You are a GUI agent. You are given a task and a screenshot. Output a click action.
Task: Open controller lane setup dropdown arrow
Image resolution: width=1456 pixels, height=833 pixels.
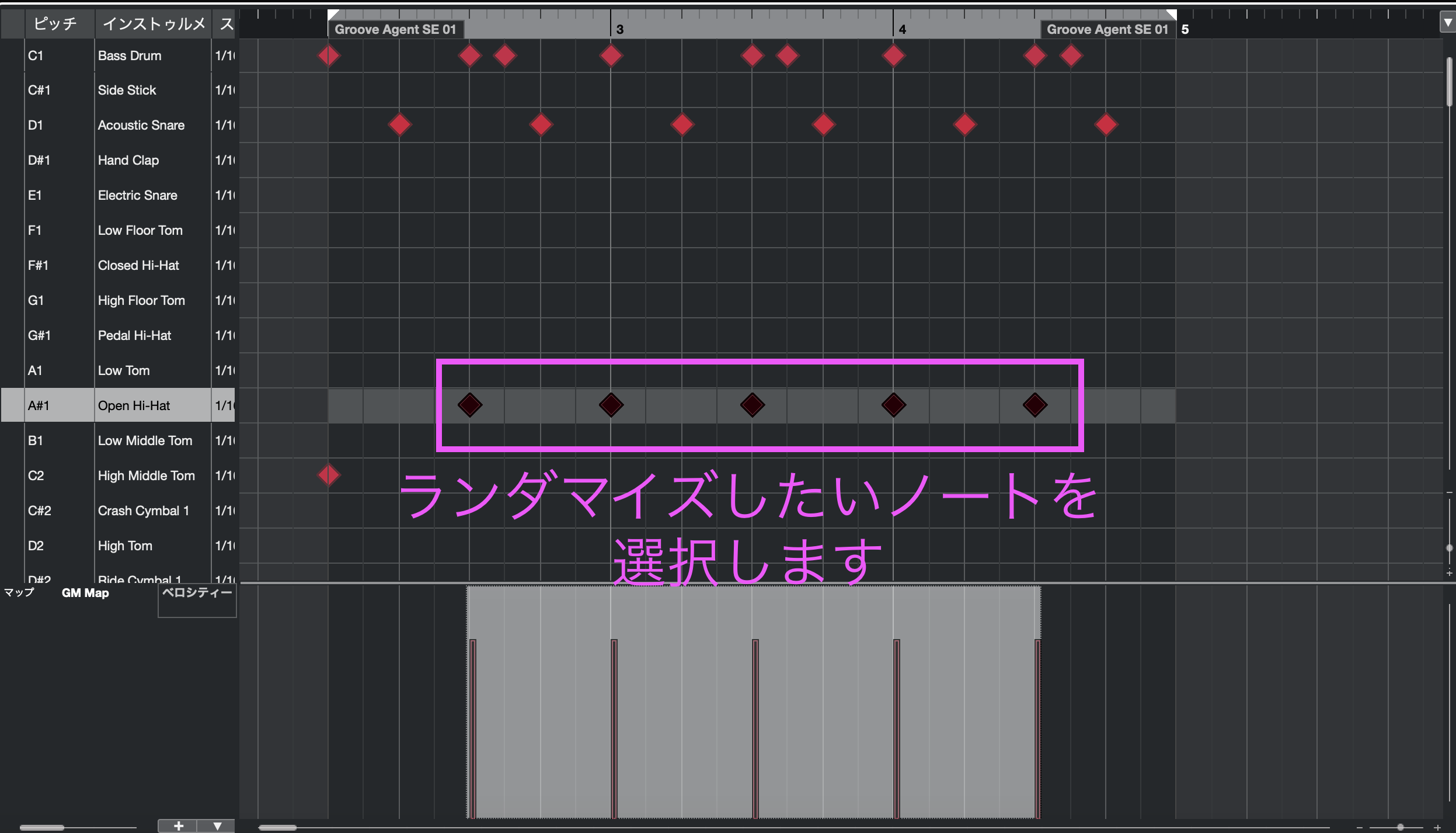pyautogui.click(x=217, y=825)
